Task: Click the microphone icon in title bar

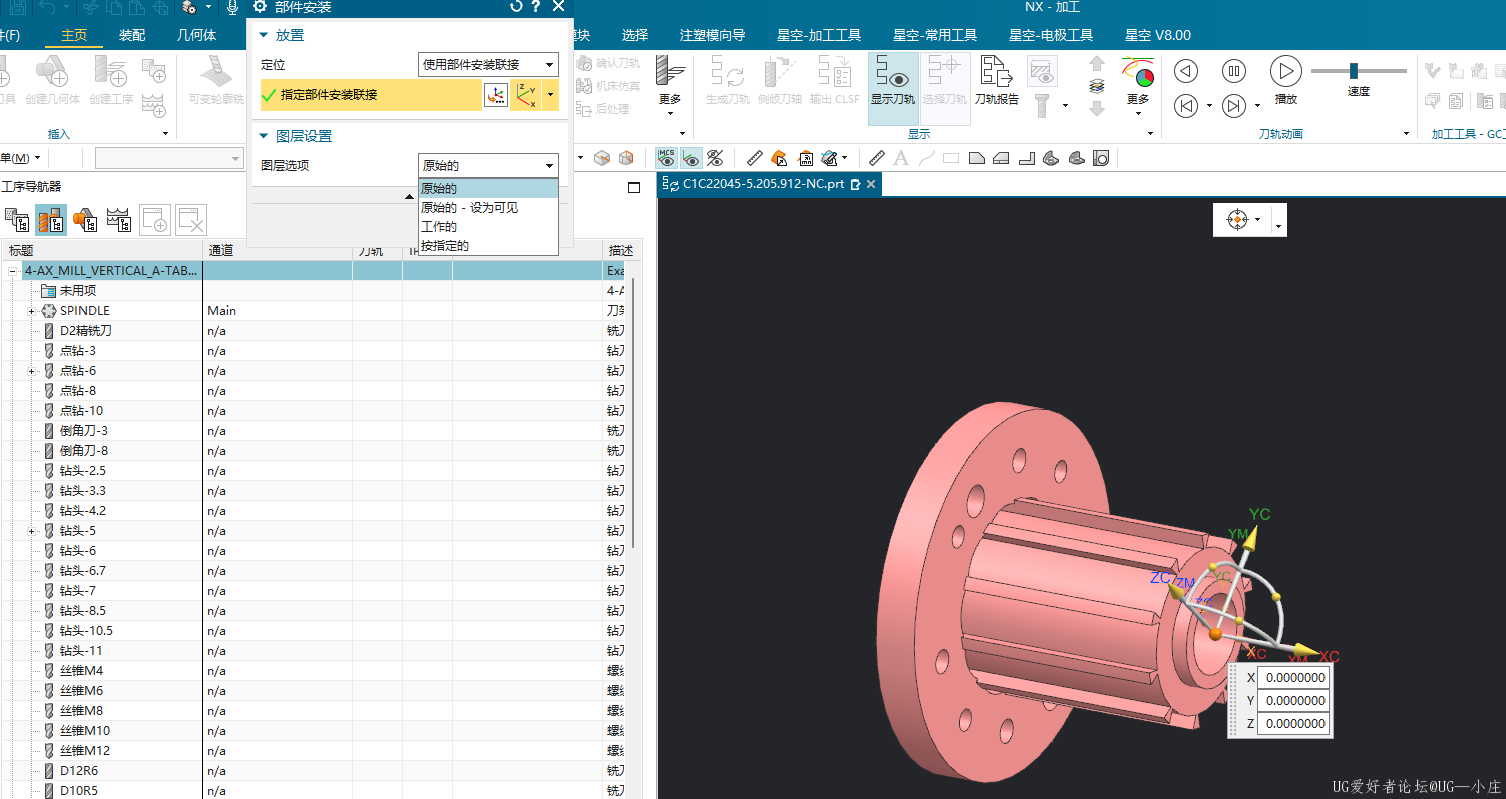Action: click(232, 7)
